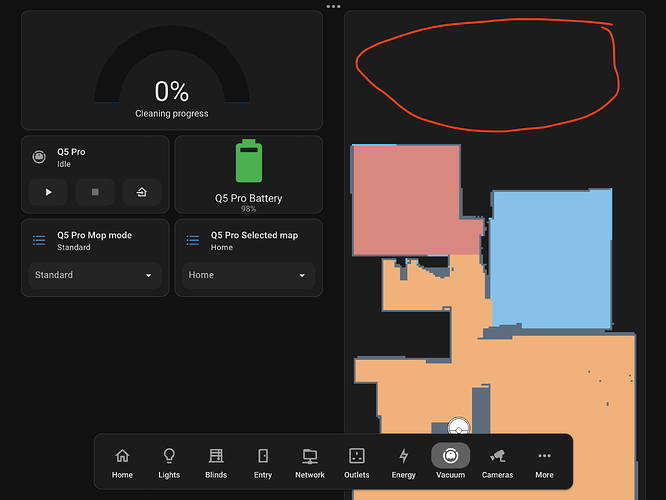Expand the Standard mop mode dropdown
Viewport: 666px width, 500px height.
[95, 275]
